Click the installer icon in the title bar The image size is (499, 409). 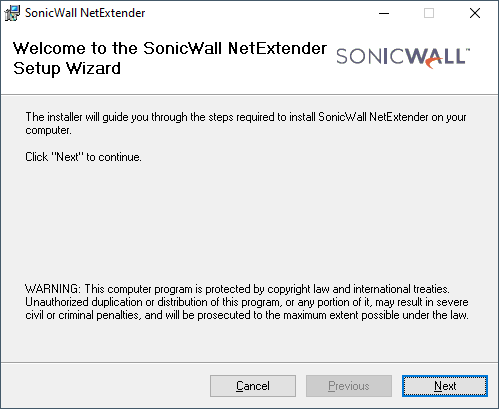click(x=12, y=13)
